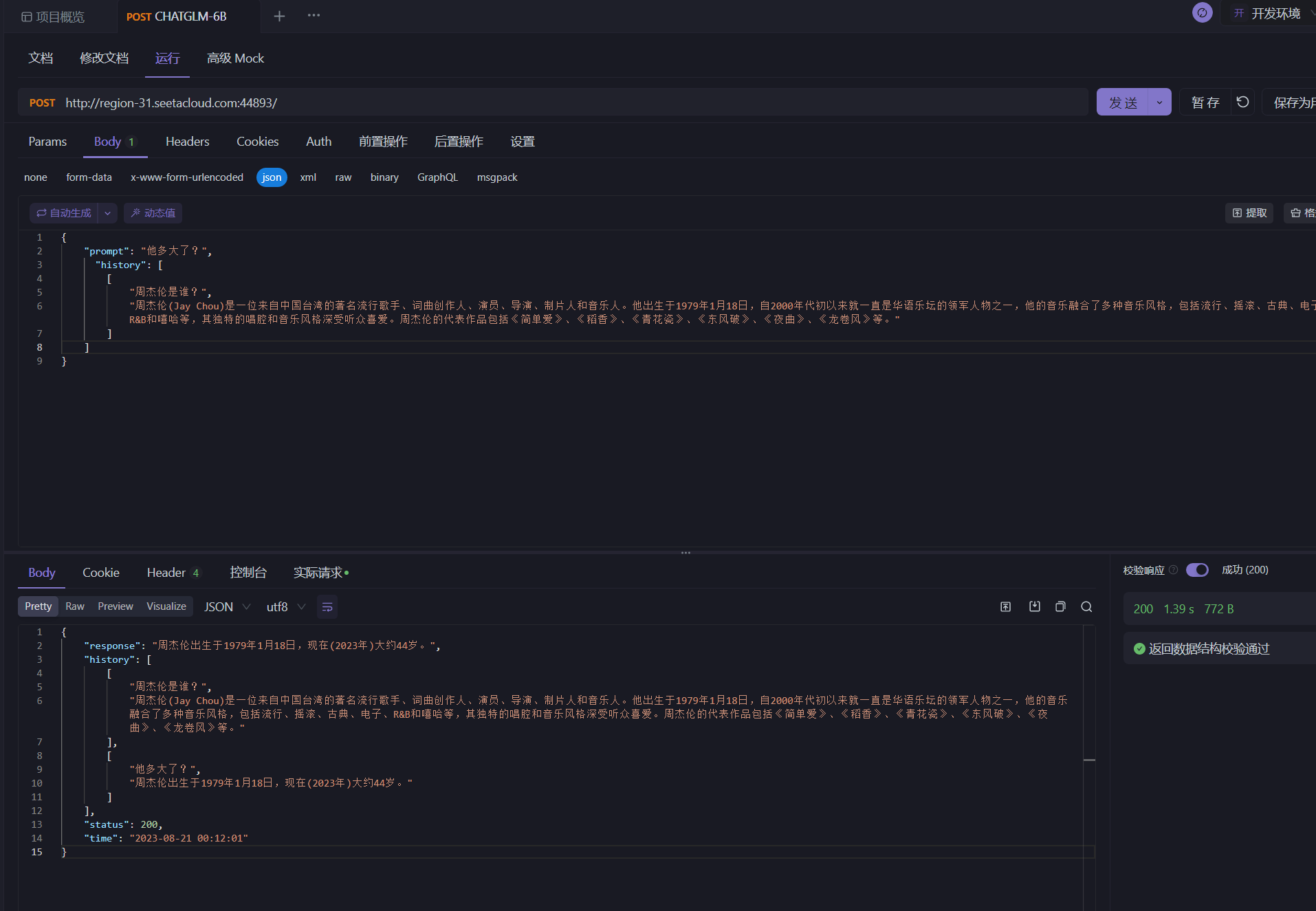
Task: Click the purple sync status icon
Action: click(x=1202, y=12)
